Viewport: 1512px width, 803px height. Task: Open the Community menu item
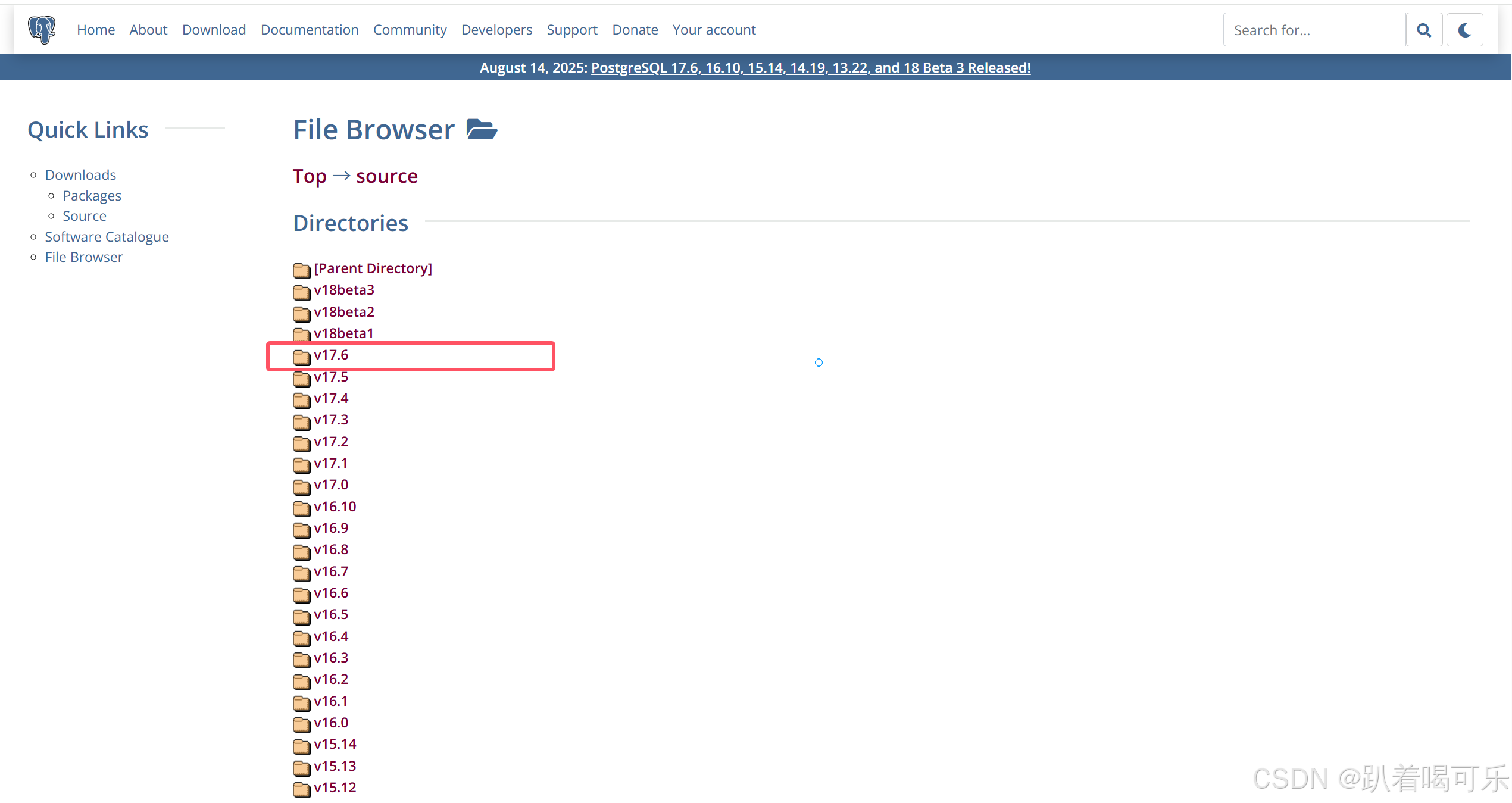tap(410, 30)
